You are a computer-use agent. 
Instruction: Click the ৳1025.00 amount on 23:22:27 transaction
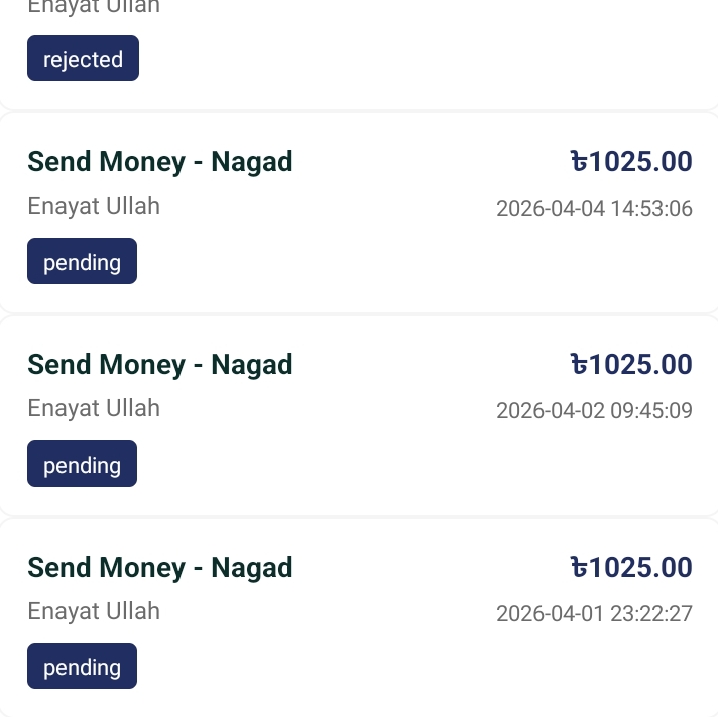pos(631,567)
